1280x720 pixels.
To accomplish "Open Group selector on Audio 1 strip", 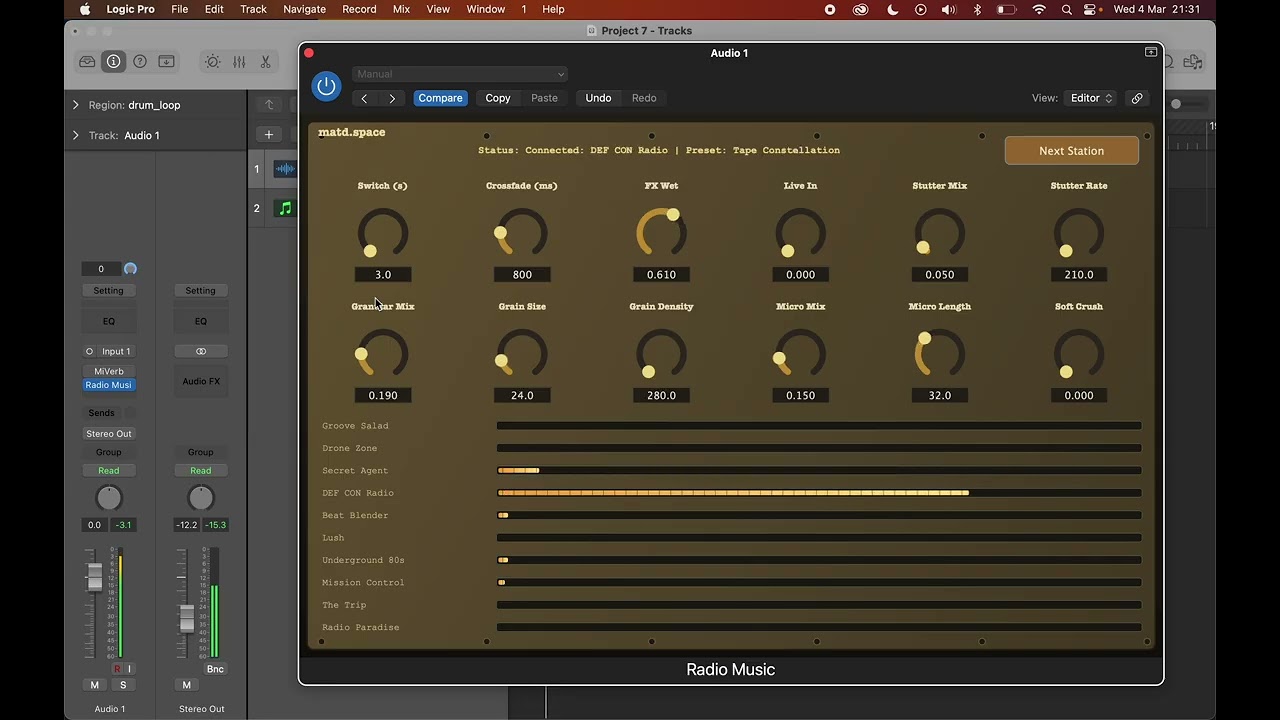I will tap(109, 452).
